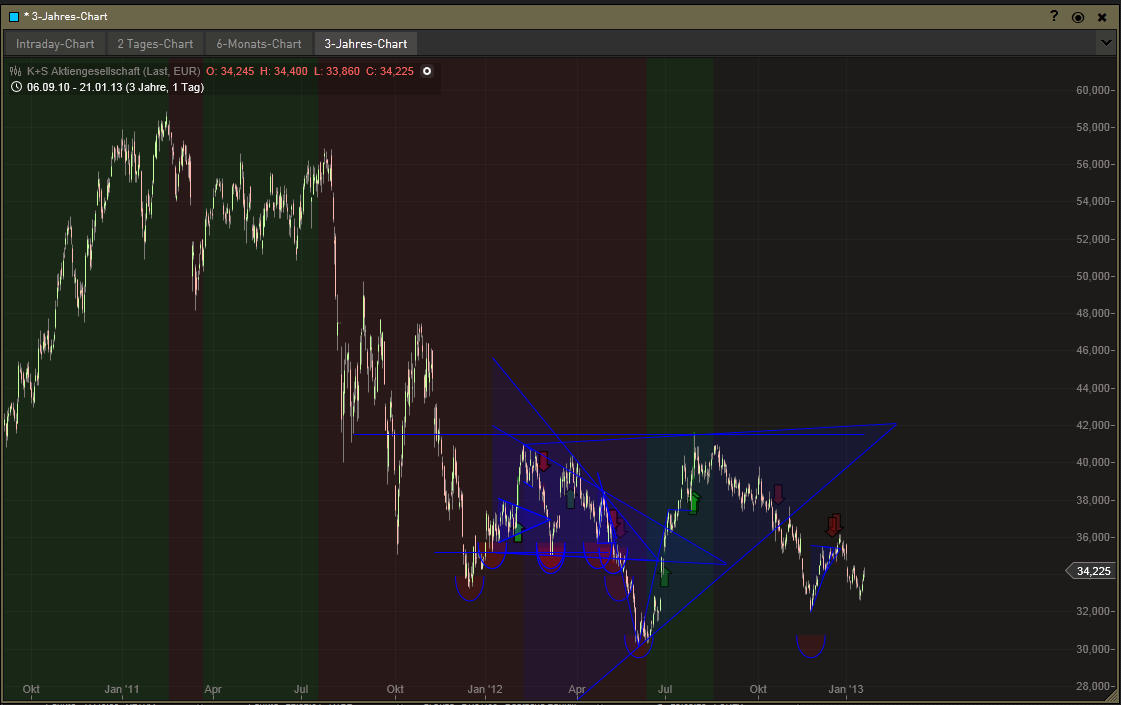This screenshot has width=1121, height=705.
Task: Click the Jan '13 time axis label
Action: pyautogui.click(x=846, y=689)
